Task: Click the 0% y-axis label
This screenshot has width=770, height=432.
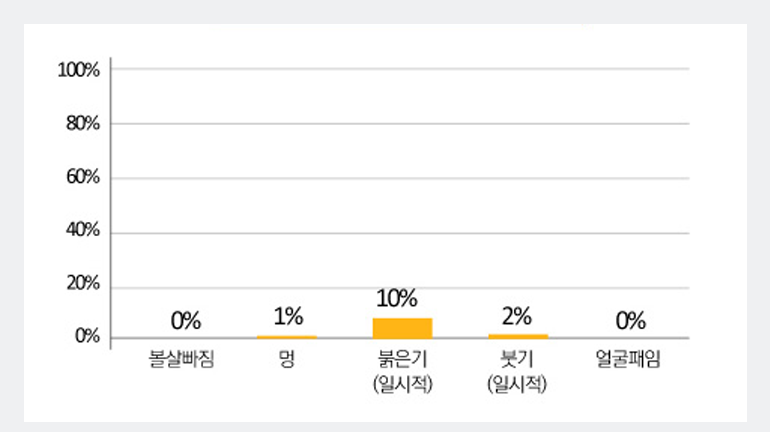Action: click(x=87, y=337)
